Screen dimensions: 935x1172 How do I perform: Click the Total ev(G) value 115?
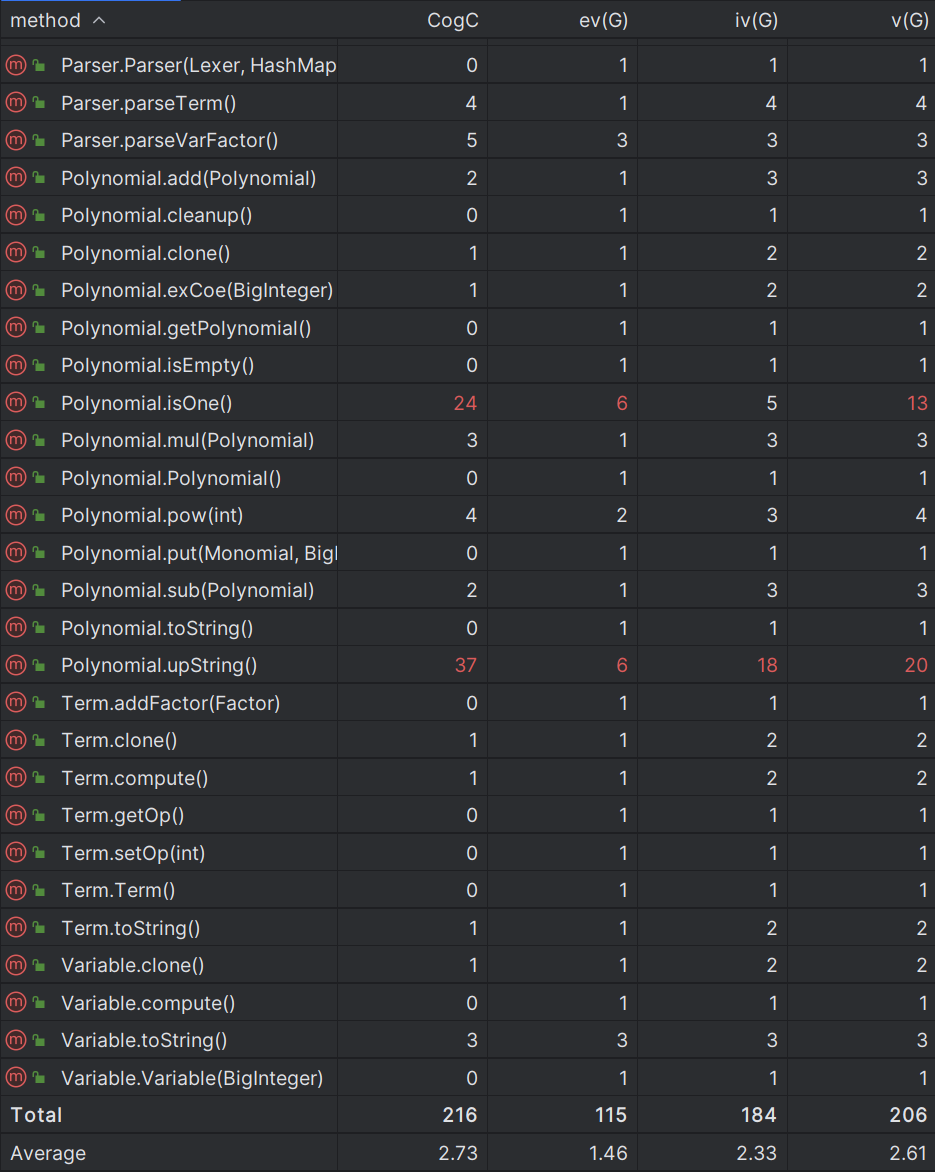coord(611,1115)
